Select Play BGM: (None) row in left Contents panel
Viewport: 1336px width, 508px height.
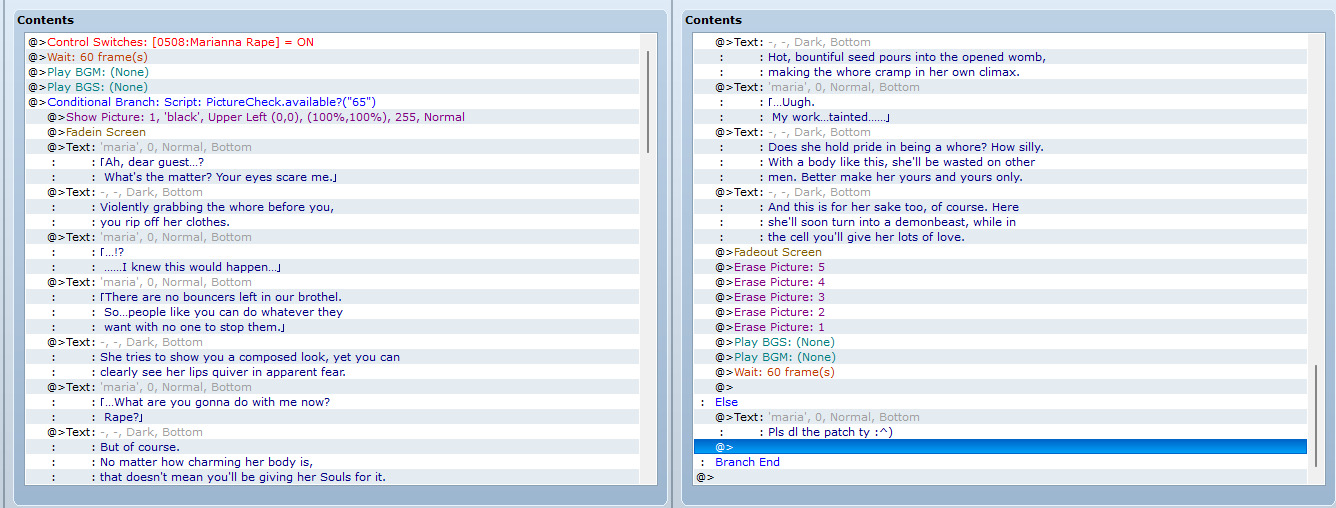332,72
